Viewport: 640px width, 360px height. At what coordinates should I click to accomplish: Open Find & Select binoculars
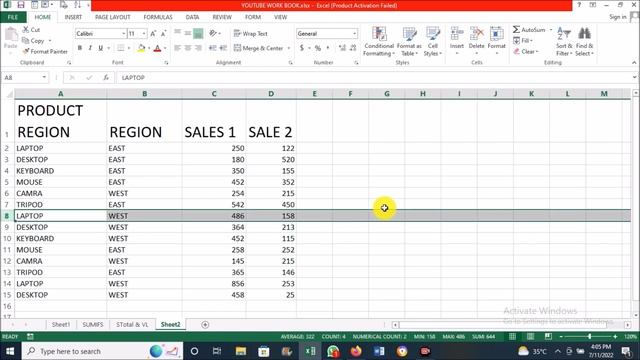pos(584,42)
